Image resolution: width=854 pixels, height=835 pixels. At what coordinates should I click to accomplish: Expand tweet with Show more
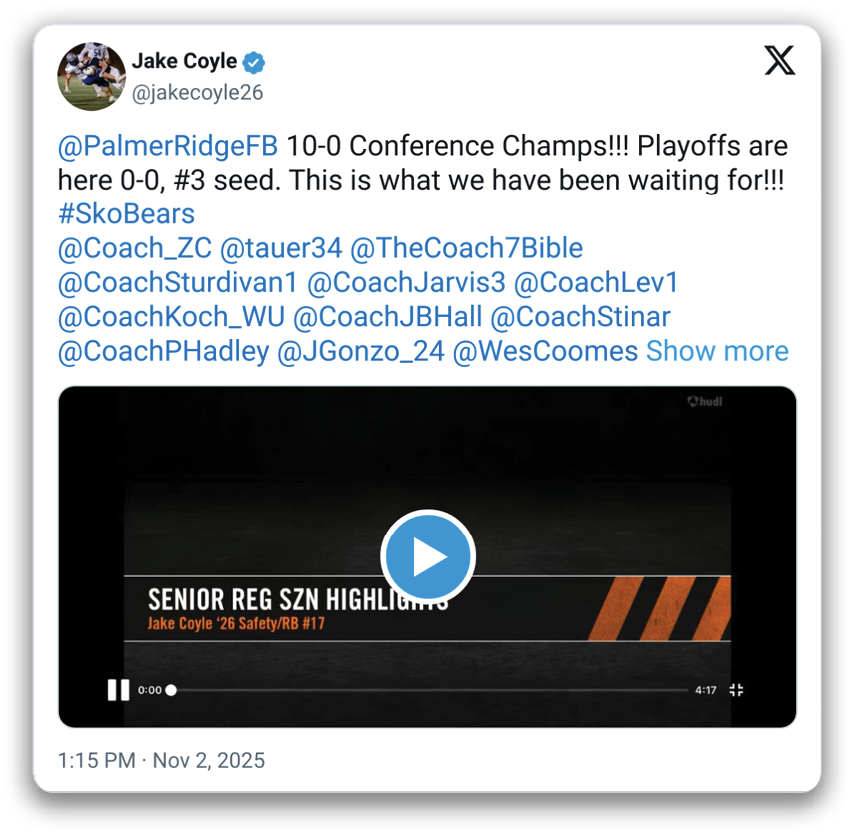point(717,351)
